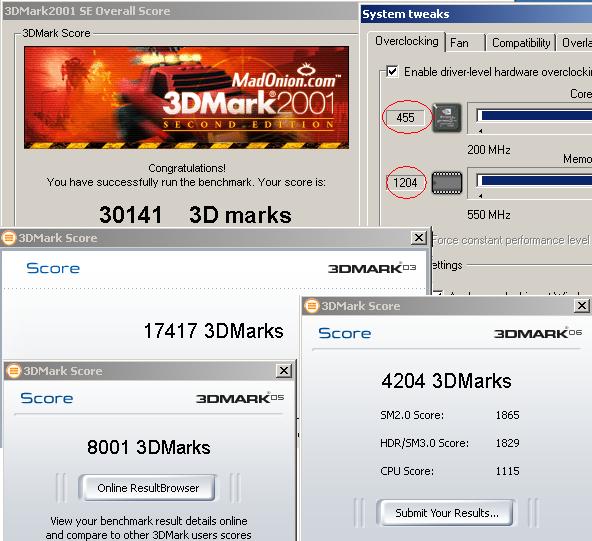The width and height of the screenshot is (592, 541).
Task: Switch to the Compatibility tab
Action: click(x=521, y=43)
